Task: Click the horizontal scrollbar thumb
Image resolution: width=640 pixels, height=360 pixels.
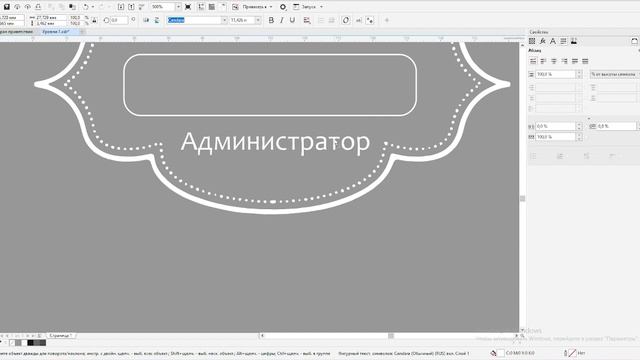Action: [x=391, y=336]
